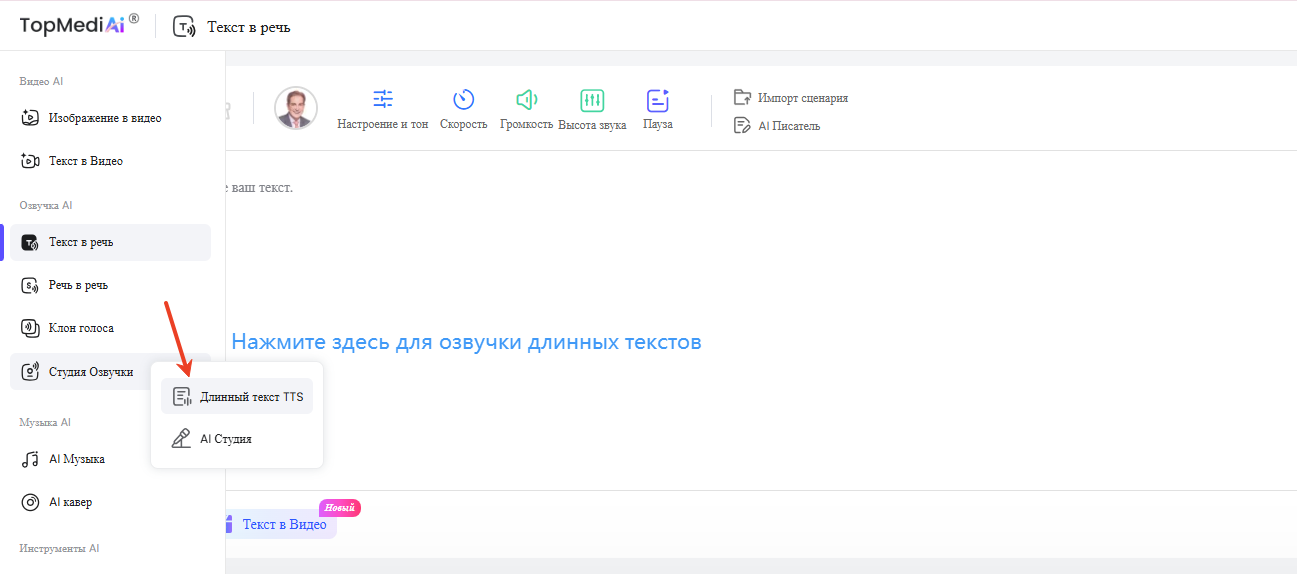Click the AI Писатель pen icon

(x=742, y=125)
